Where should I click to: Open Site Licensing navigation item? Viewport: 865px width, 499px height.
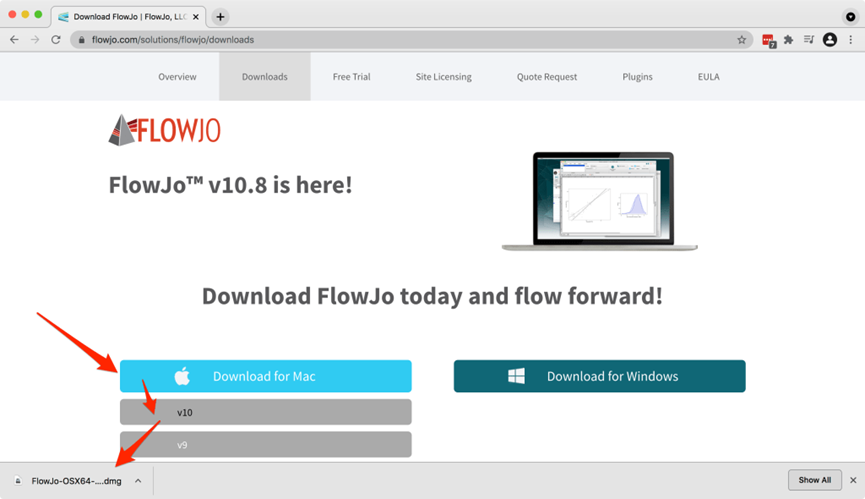tap(444, 77)
